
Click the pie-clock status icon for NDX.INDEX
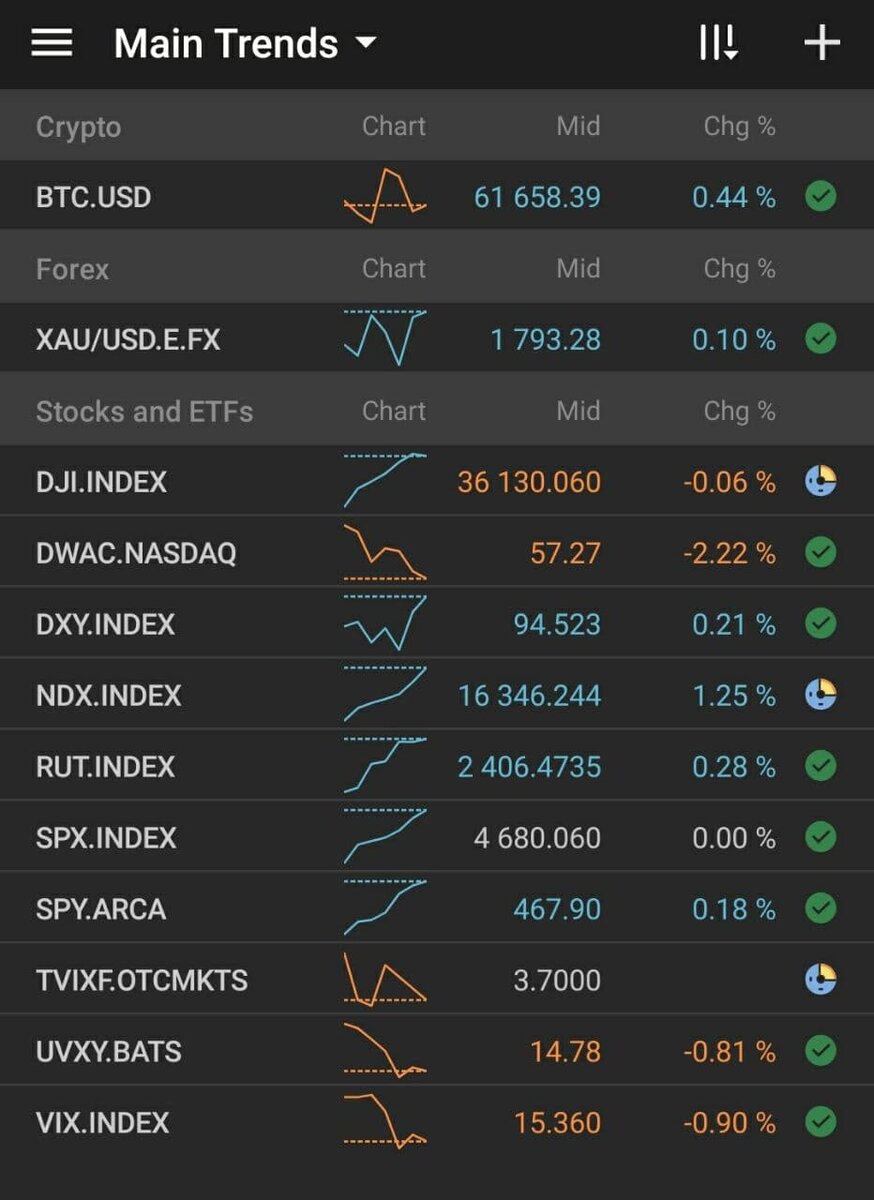(x=821, y=694)
